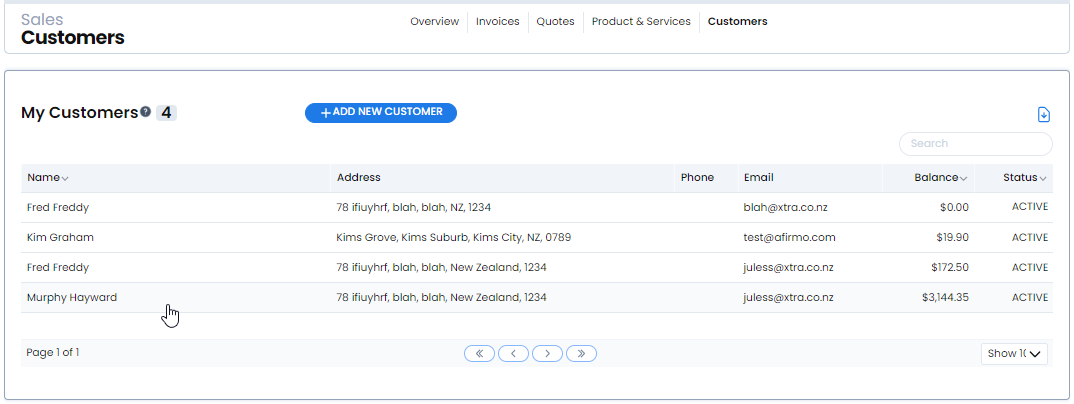The width and height of the screenshot is (1074, 404).
Task: Select the Customers tab
Action: point(738,21)
